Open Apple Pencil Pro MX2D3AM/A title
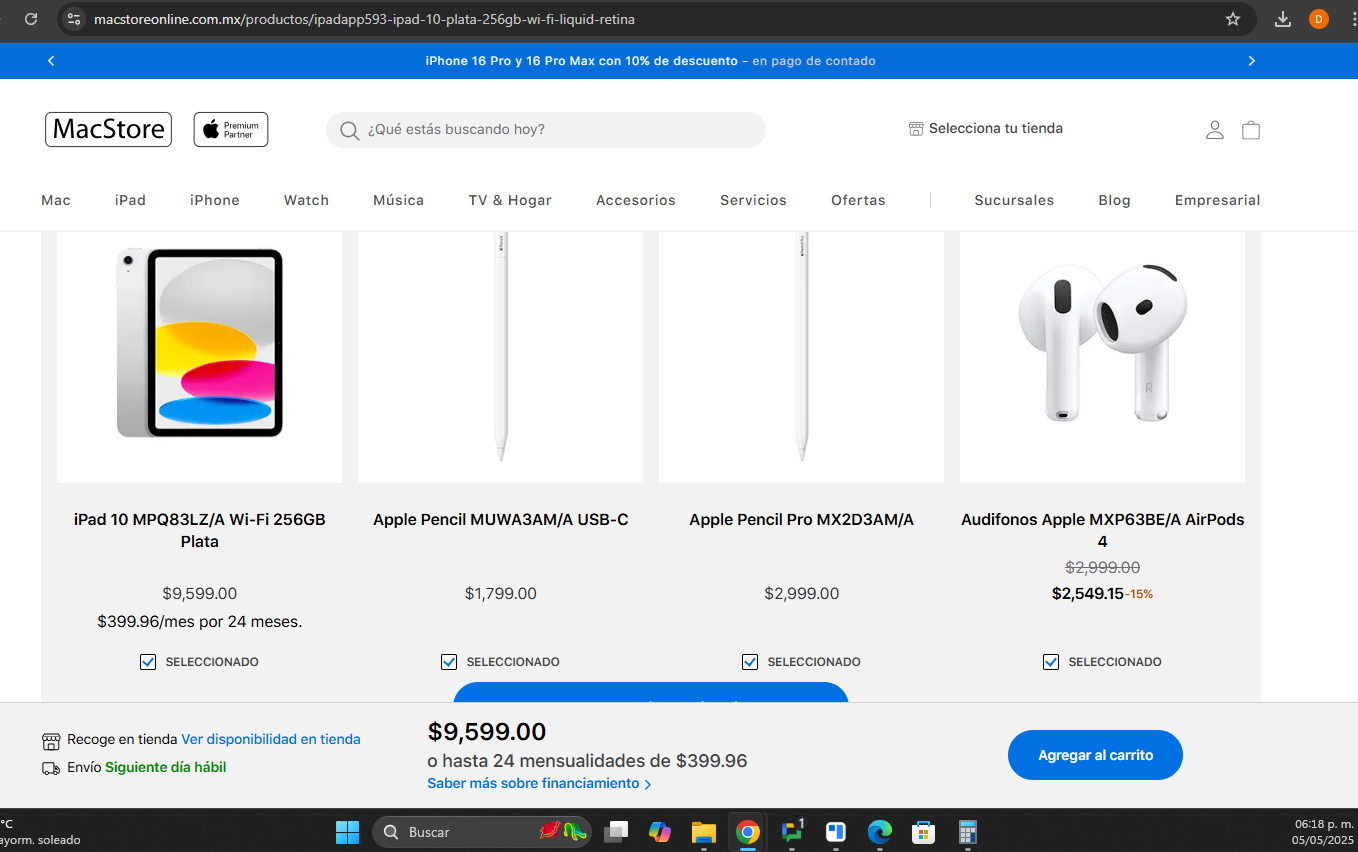1358x852 pixels. 801,520
